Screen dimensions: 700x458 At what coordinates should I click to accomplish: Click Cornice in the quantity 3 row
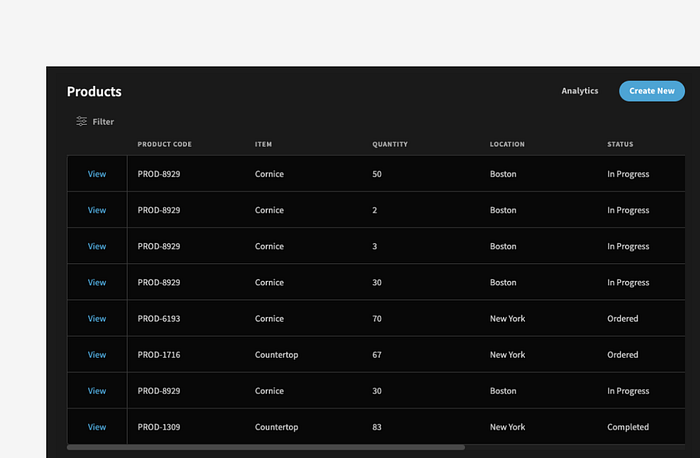coord(269,246)
